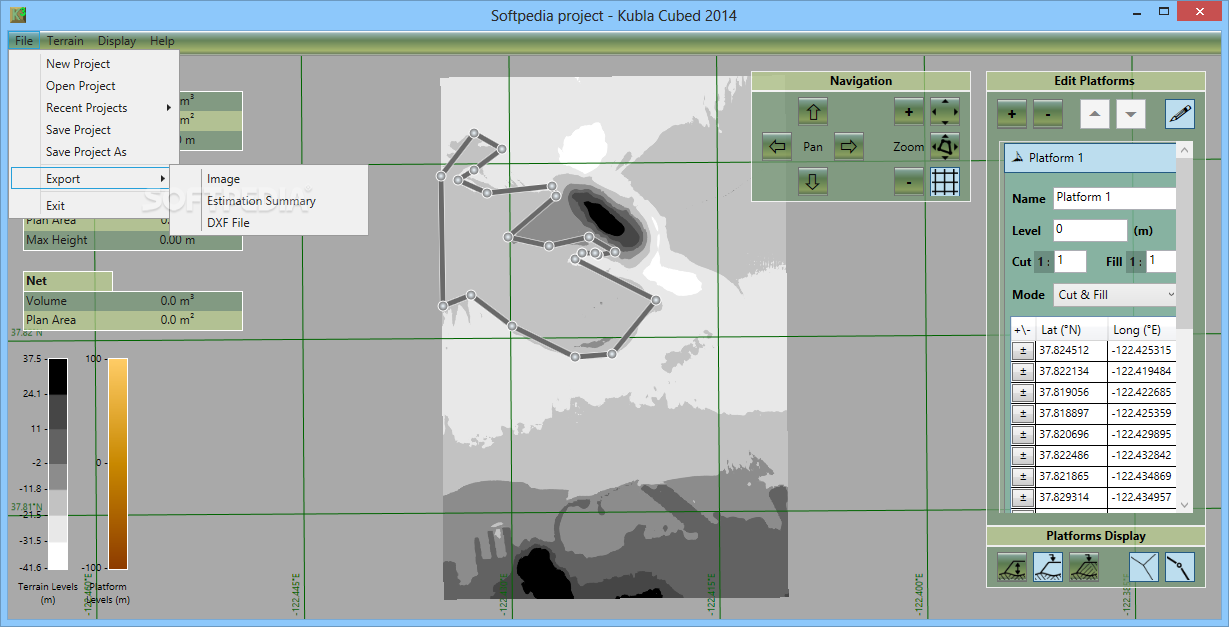1229x627 pixels.
Task: Expand the Export submenu entry
Action: tap(90, 179)
